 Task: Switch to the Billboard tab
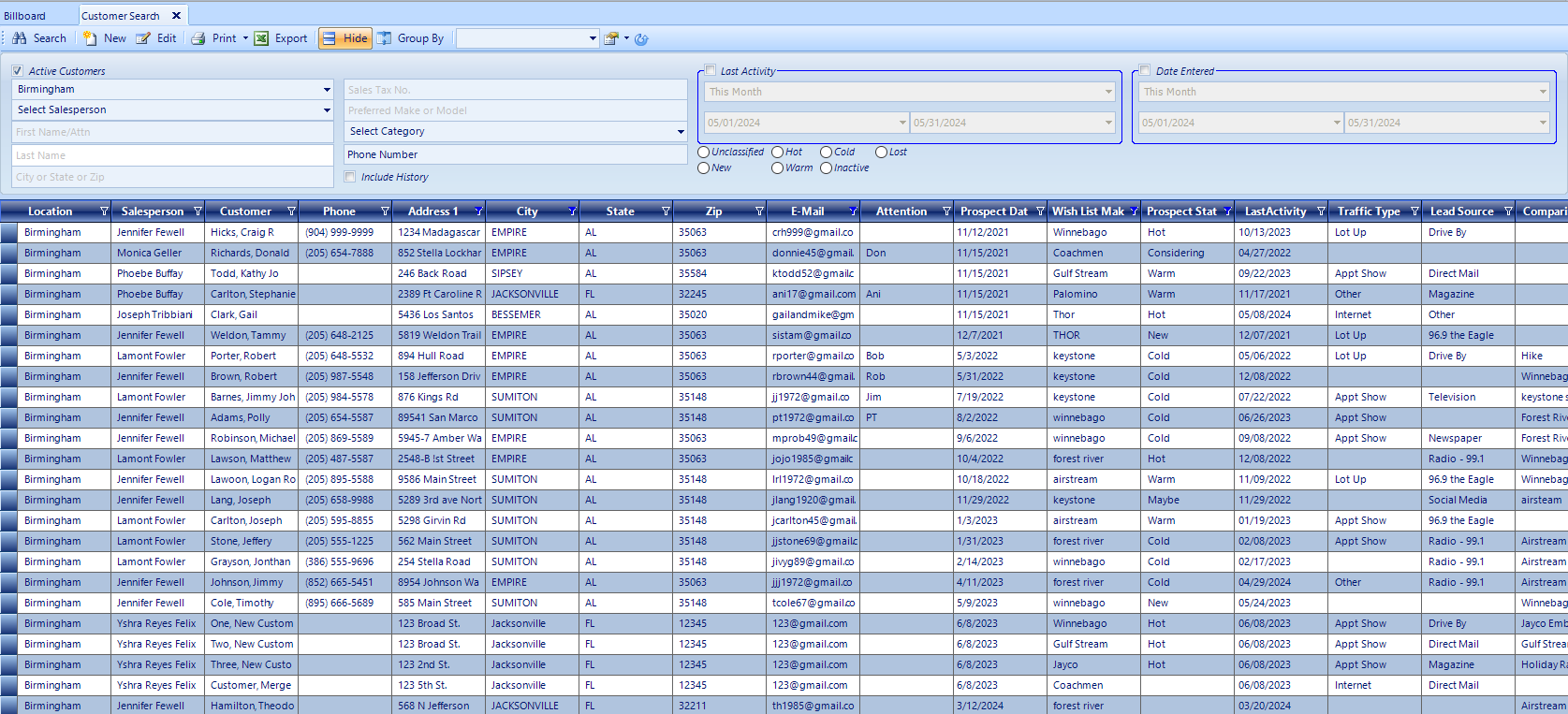25,16
